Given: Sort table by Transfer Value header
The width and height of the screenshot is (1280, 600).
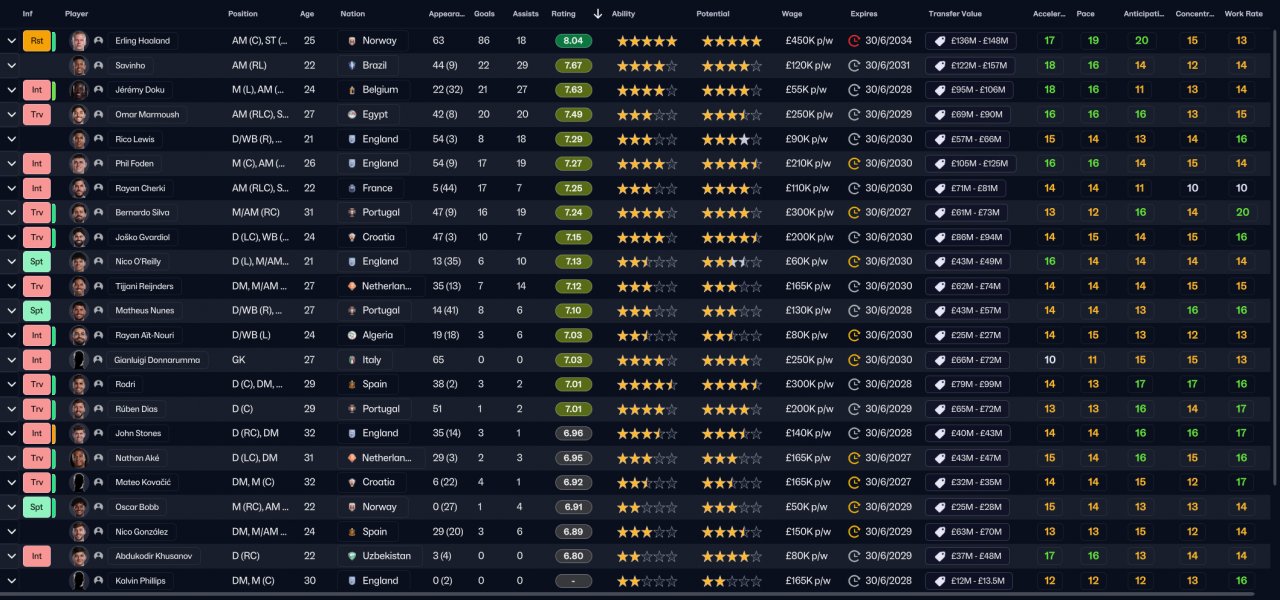Looking at the screenshot, I should [x=955, y=14].
